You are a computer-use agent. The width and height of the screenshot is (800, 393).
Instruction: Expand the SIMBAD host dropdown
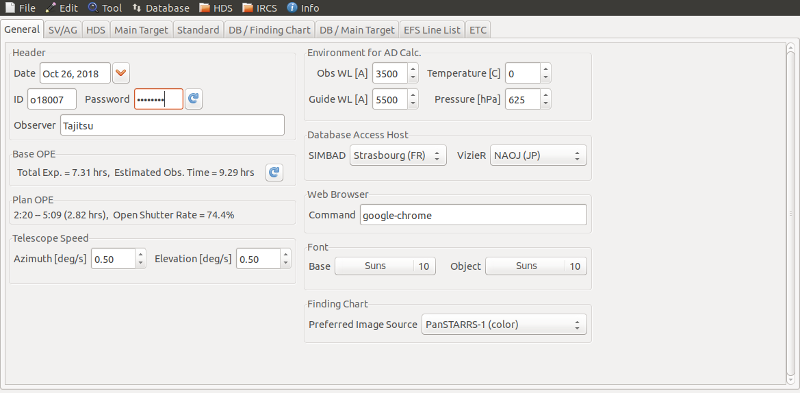398,156
